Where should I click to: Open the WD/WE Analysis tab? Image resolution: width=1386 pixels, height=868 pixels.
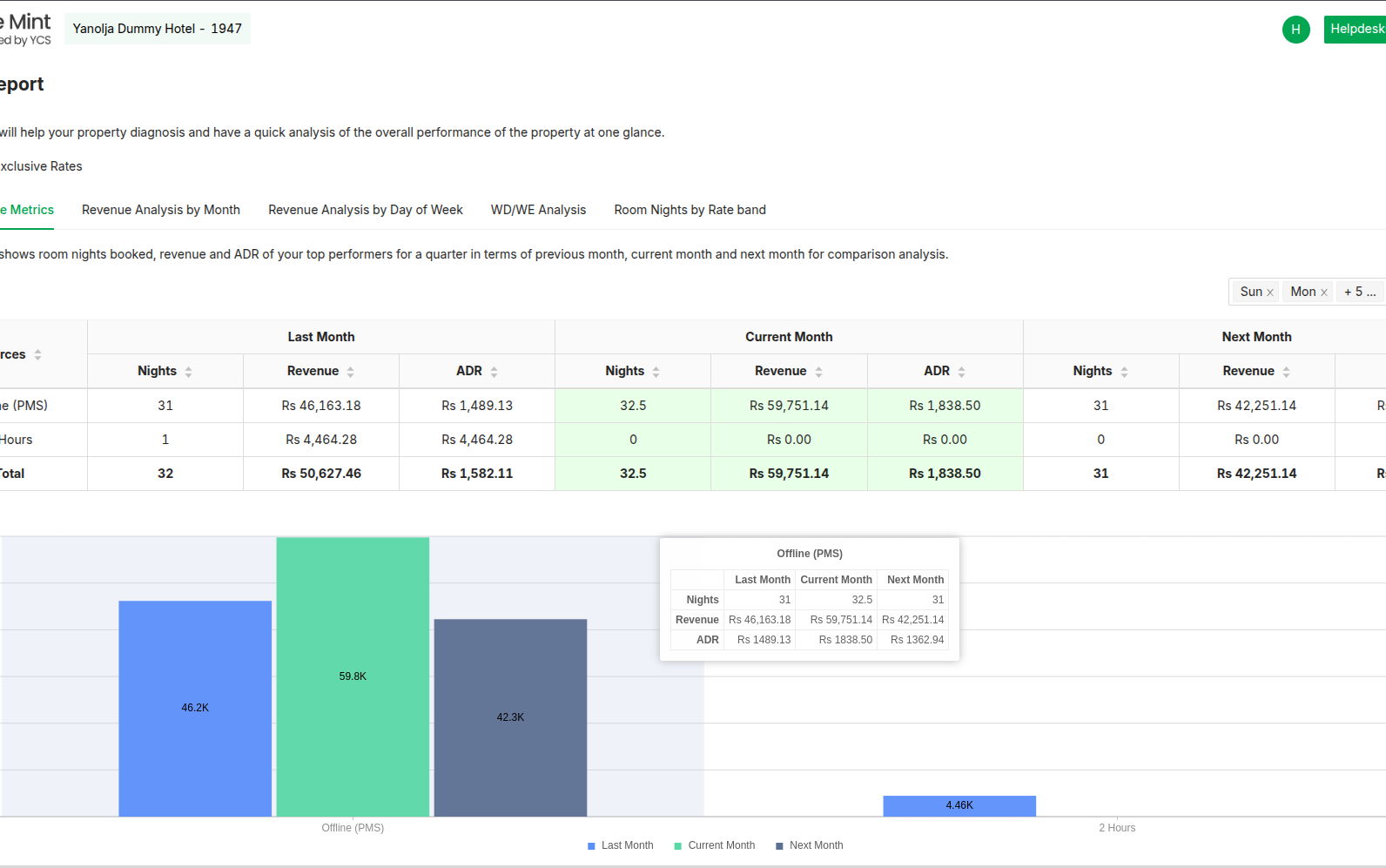coord(538,210)
